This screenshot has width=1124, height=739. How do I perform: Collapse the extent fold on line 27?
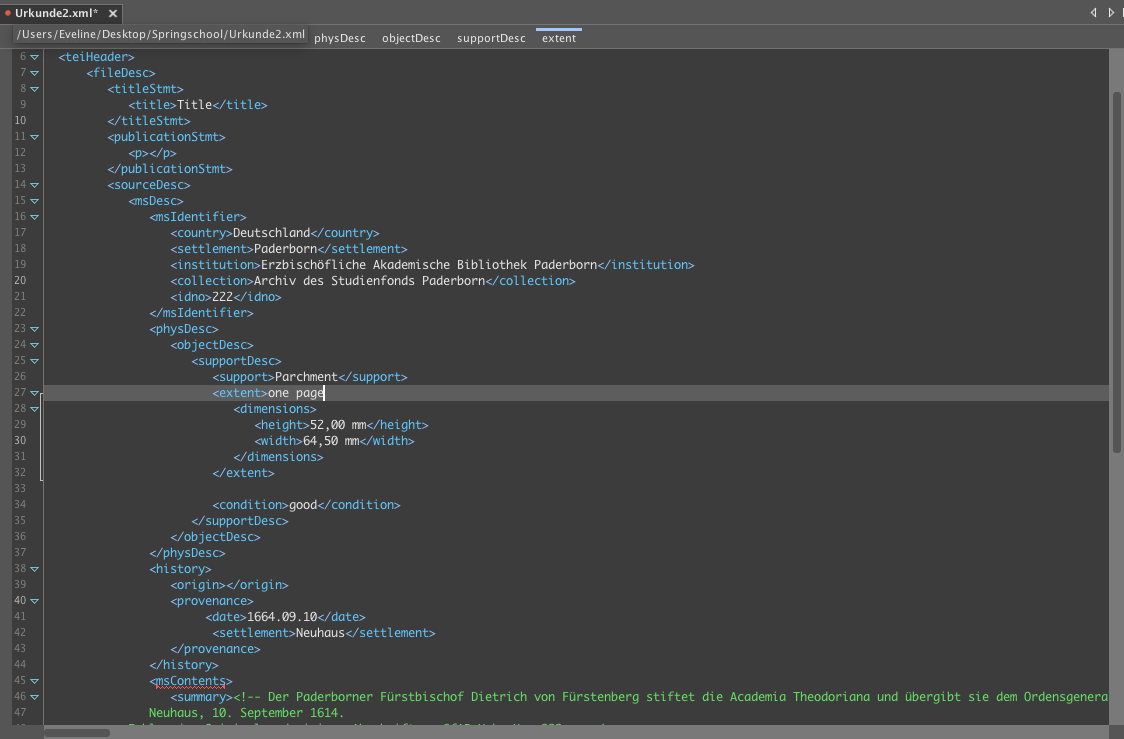coord(34,393)
